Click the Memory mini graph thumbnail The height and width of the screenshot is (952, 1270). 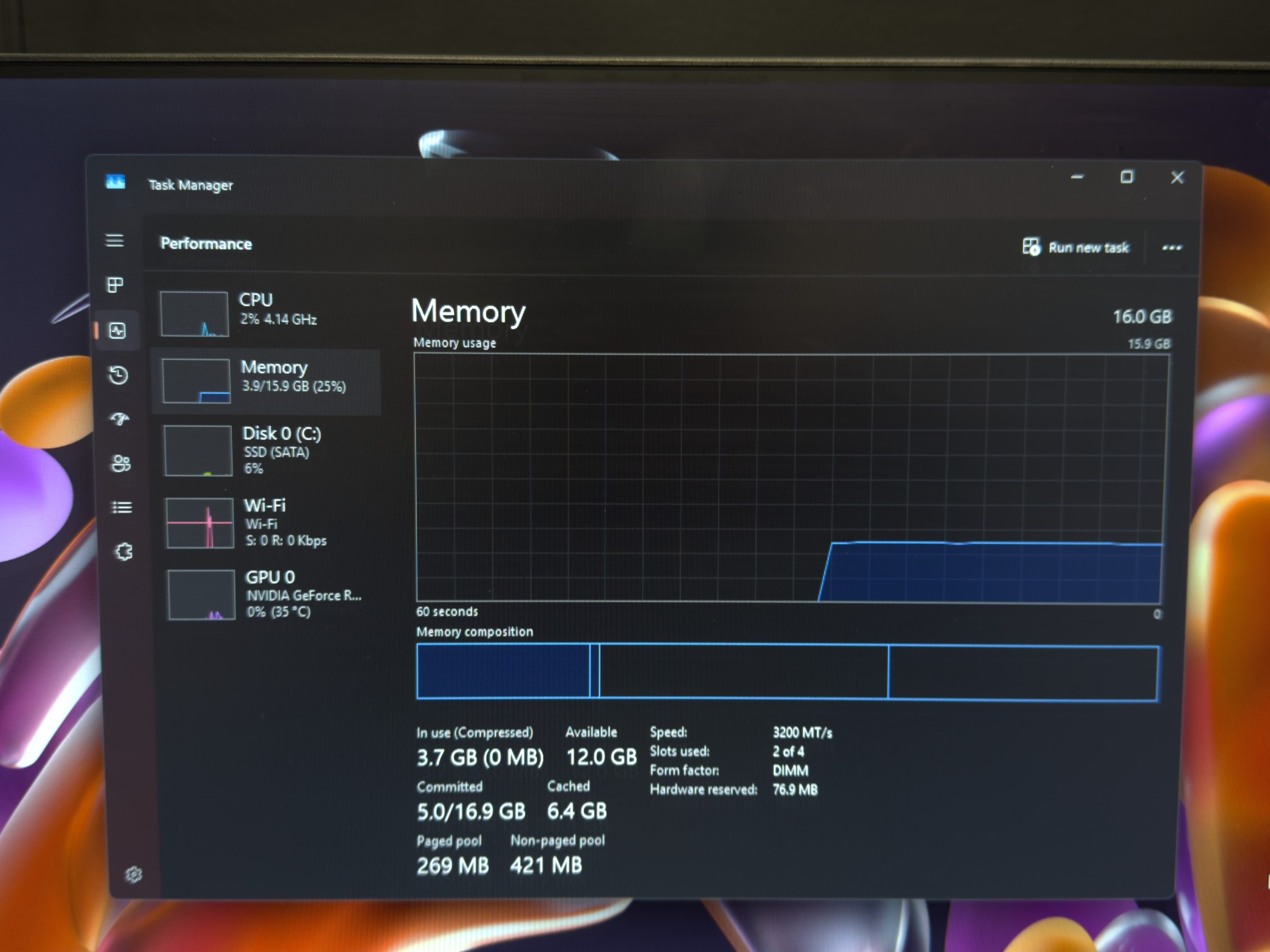(197, 381)
